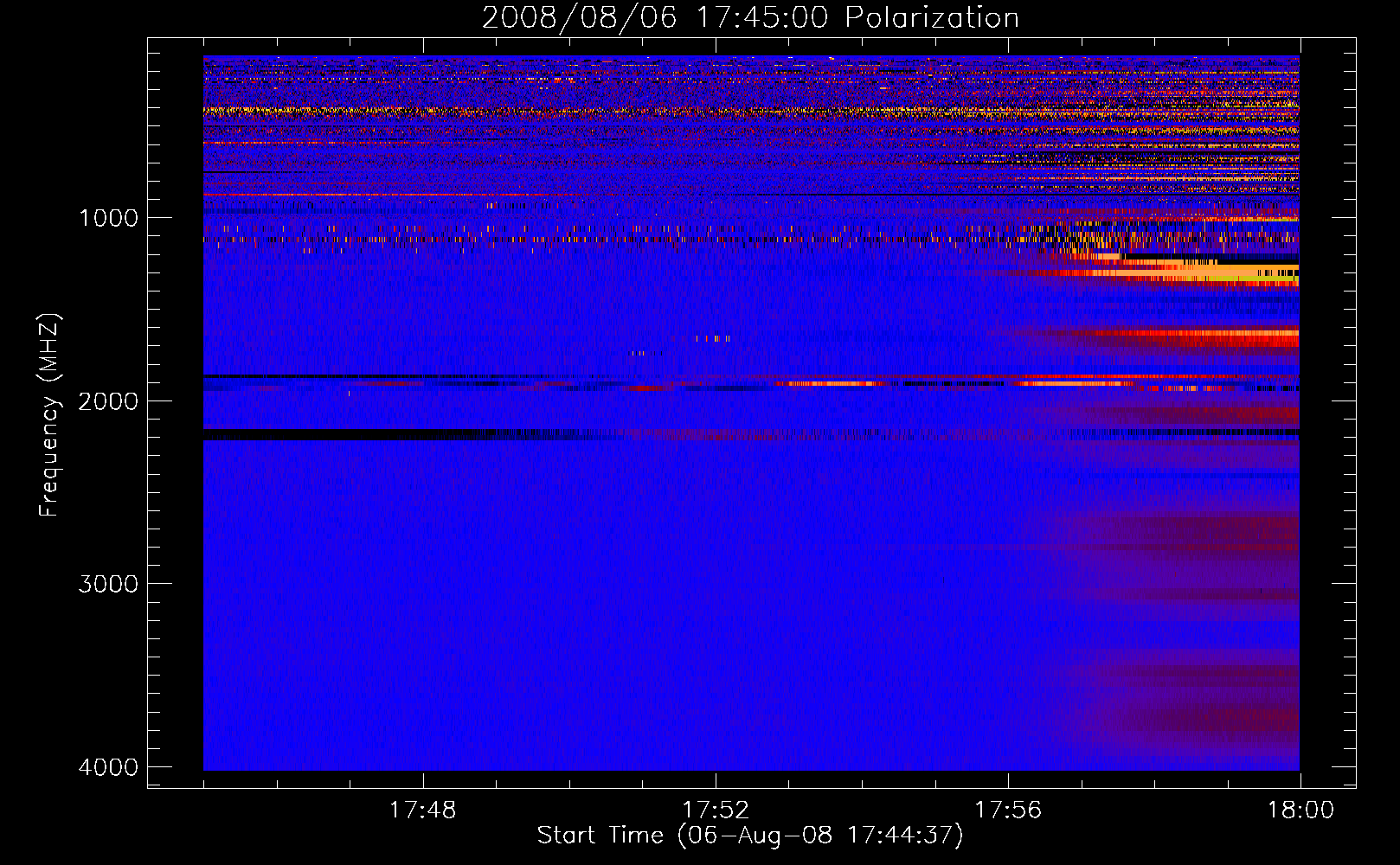The image size is (1400, 865).
Task: Click the 'Frequency (MHZ)' y-axis label
Action: pyautogui.click(x=50, y=415)
